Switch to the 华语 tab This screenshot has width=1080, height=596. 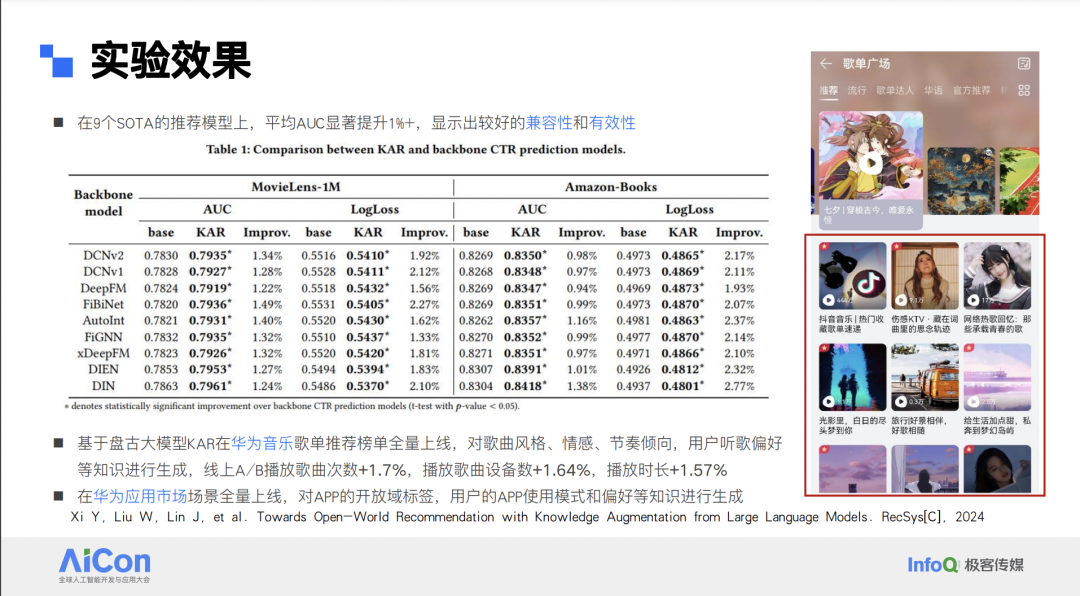(x=933, y=89)
